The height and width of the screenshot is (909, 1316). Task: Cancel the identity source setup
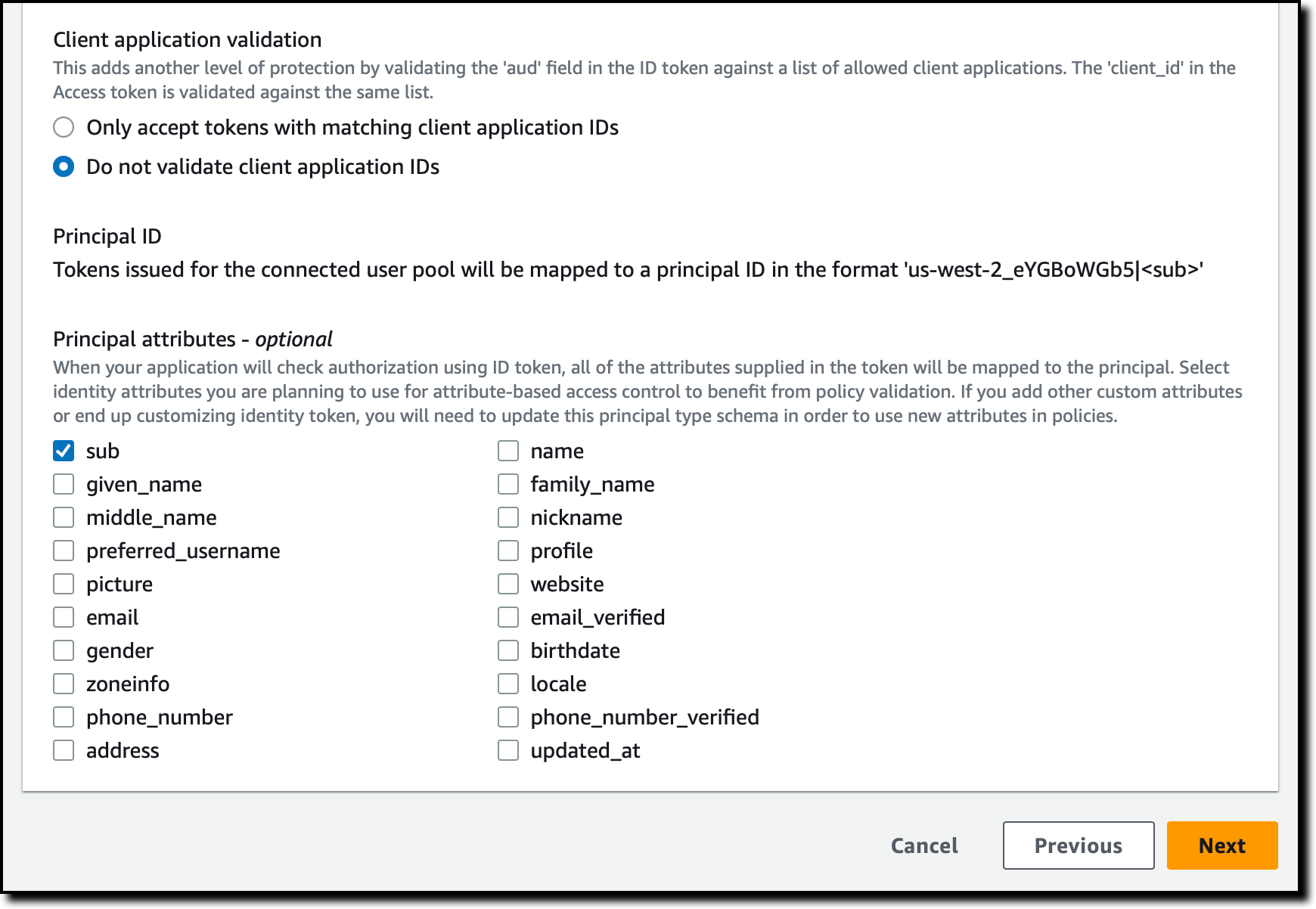pyautogui.click(x=924, y=845)
